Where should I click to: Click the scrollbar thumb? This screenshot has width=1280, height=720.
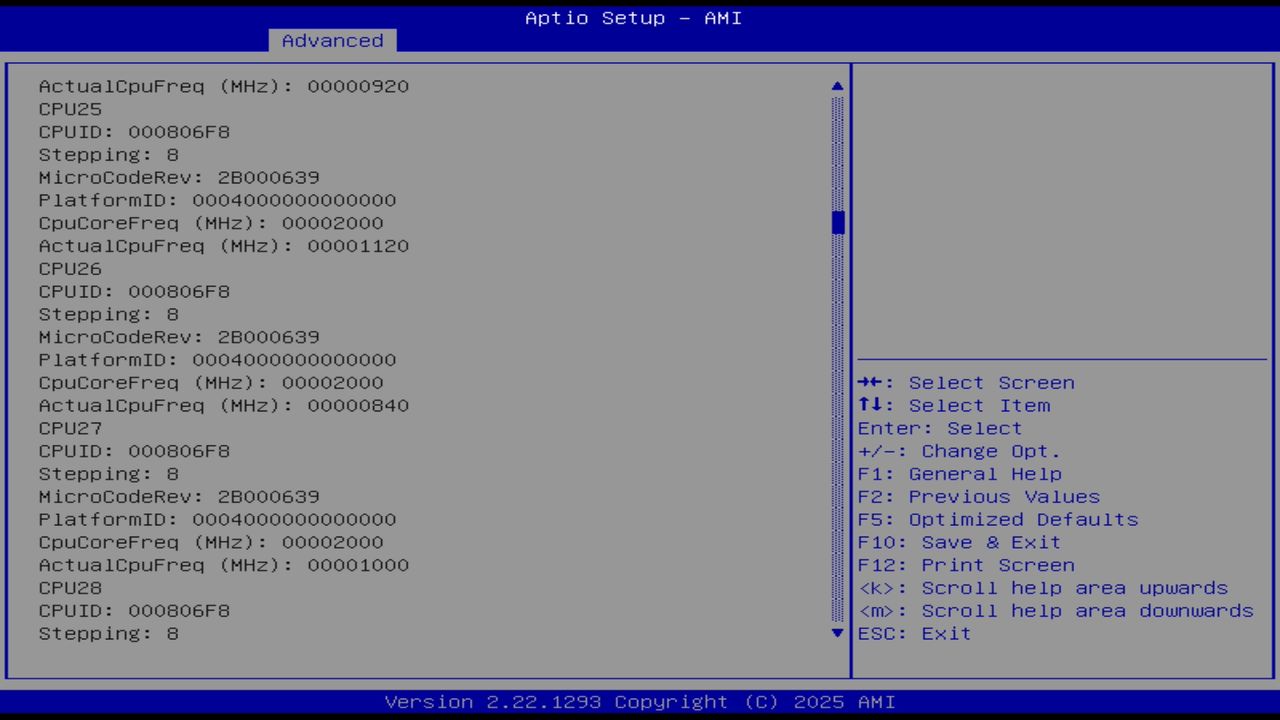(x=837, y=223)
